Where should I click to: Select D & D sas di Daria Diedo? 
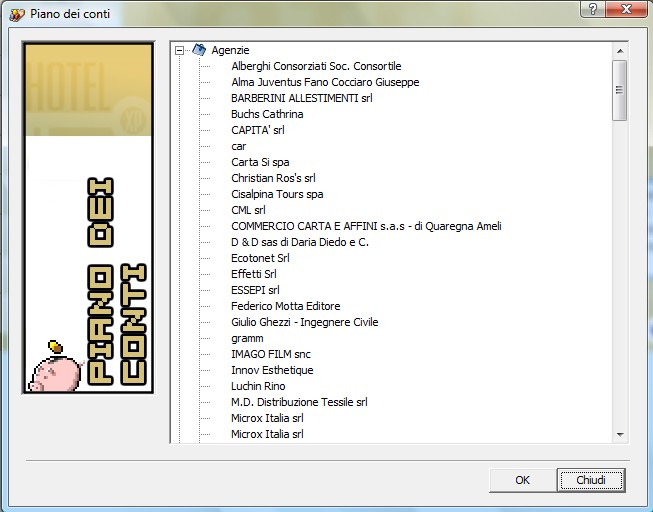(x=300, y=242)
